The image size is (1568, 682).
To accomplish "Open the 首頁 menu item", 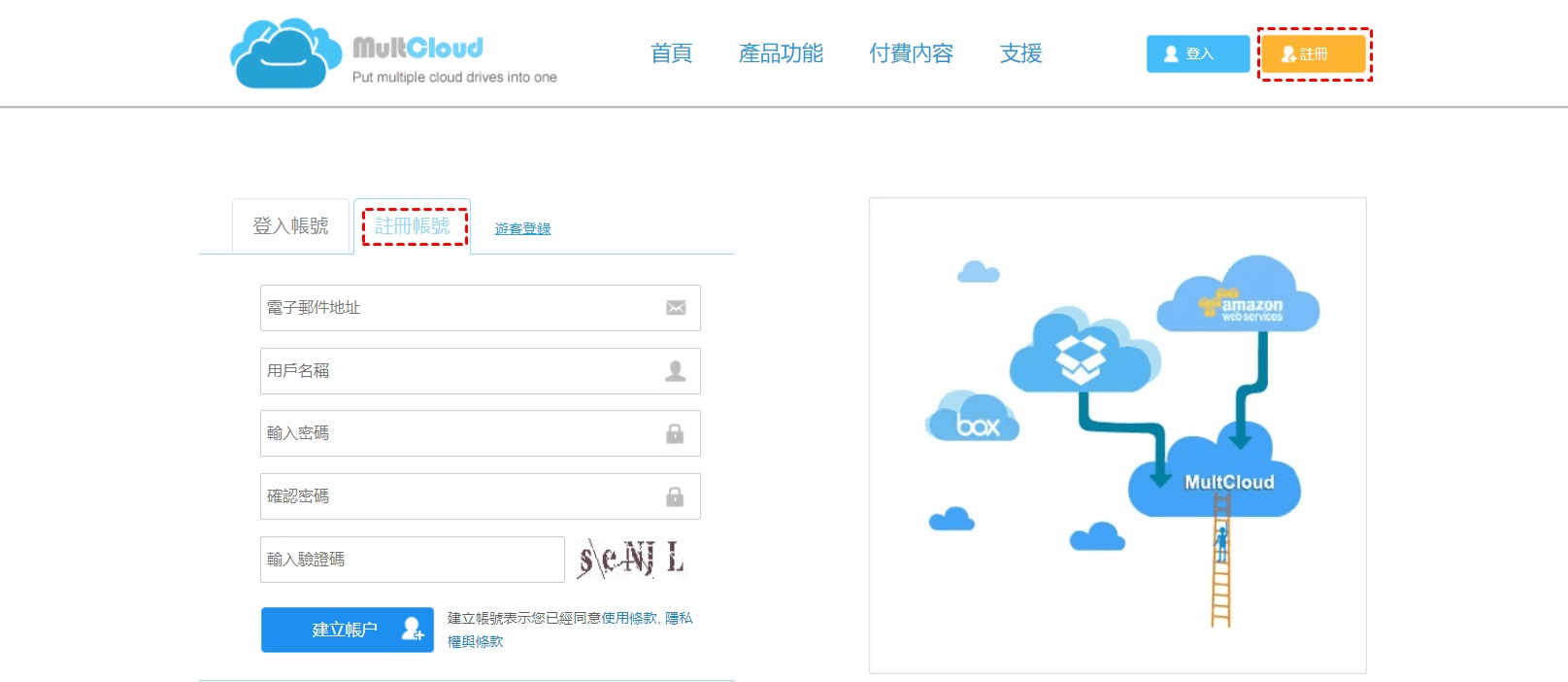I will coord(671,53).
